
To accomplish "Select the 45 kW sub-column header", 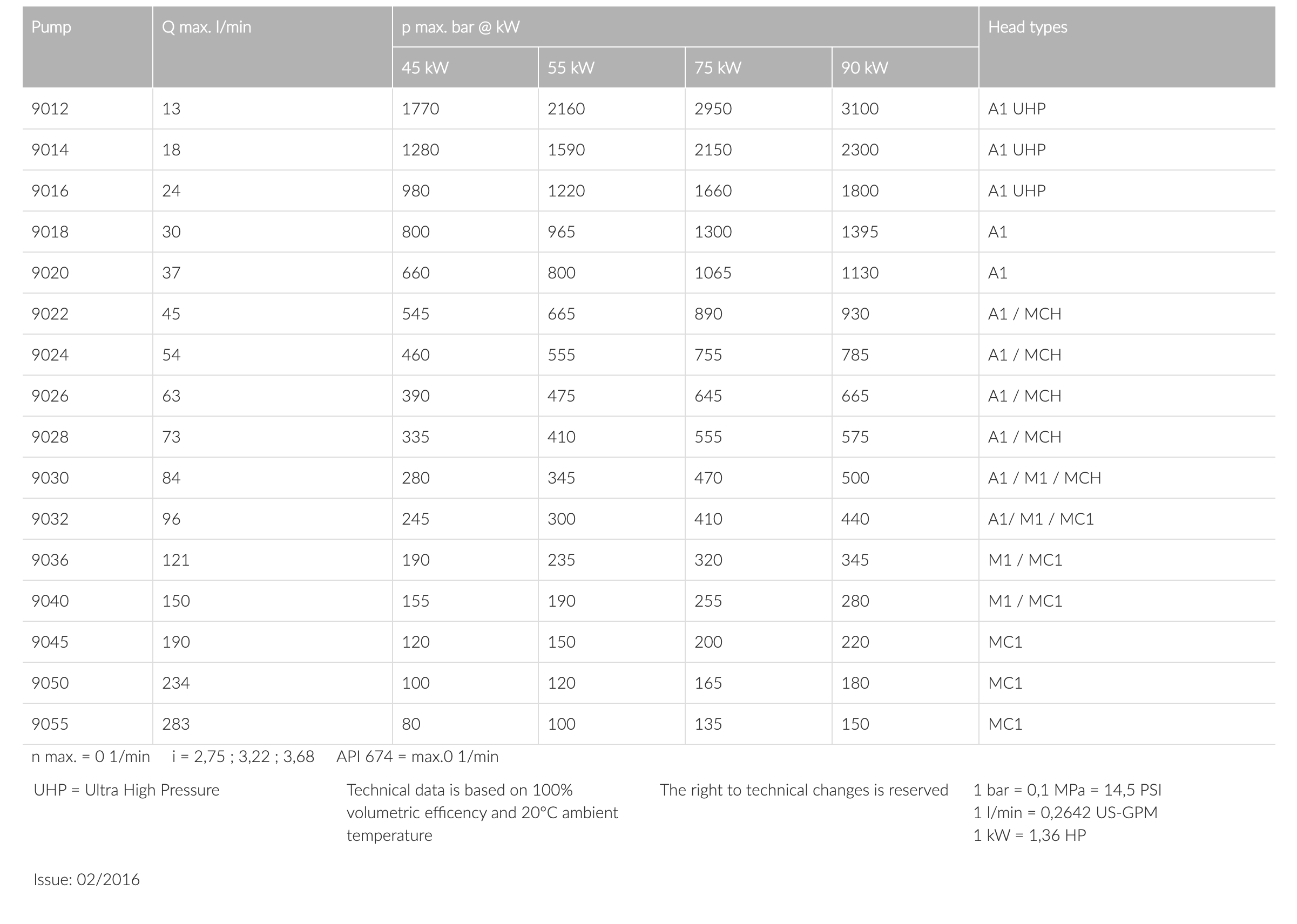I will (x=425, y=69).
